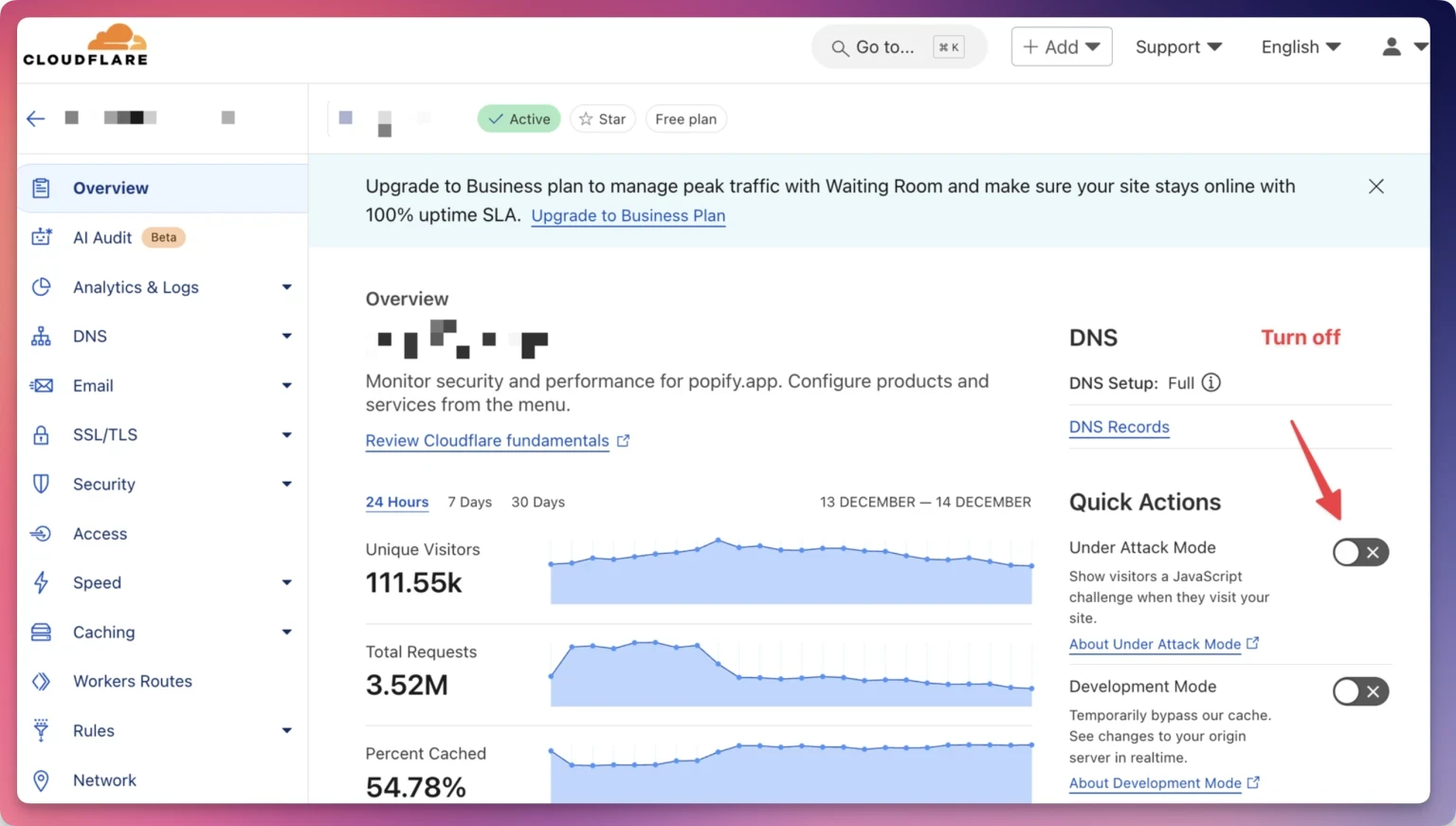This screenshot has height=826, width=1456.
Task: Select the 24 Hours tab
Action: coord(397,502)
